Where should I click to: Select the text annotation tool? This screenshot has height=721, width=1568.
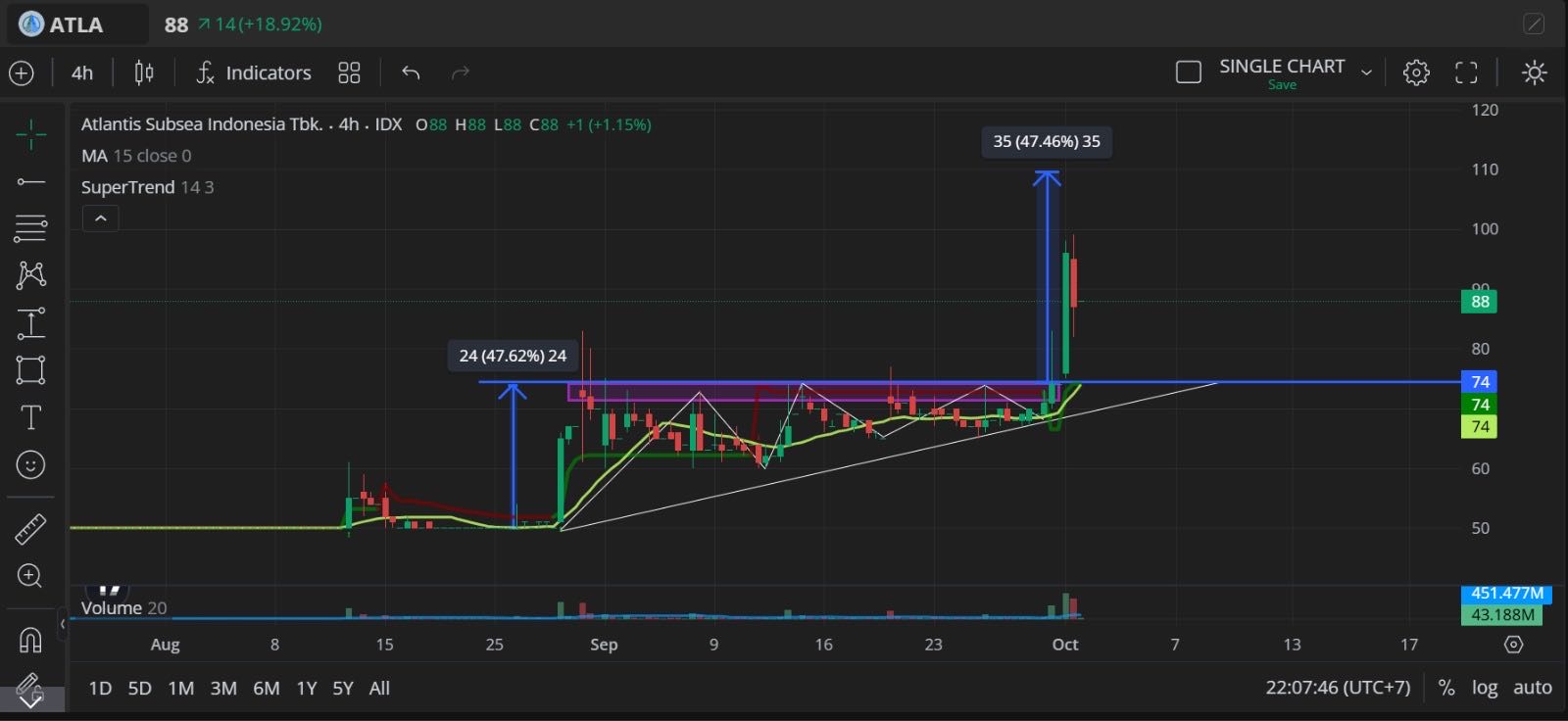pyautogui.click(x=30, y=418)
